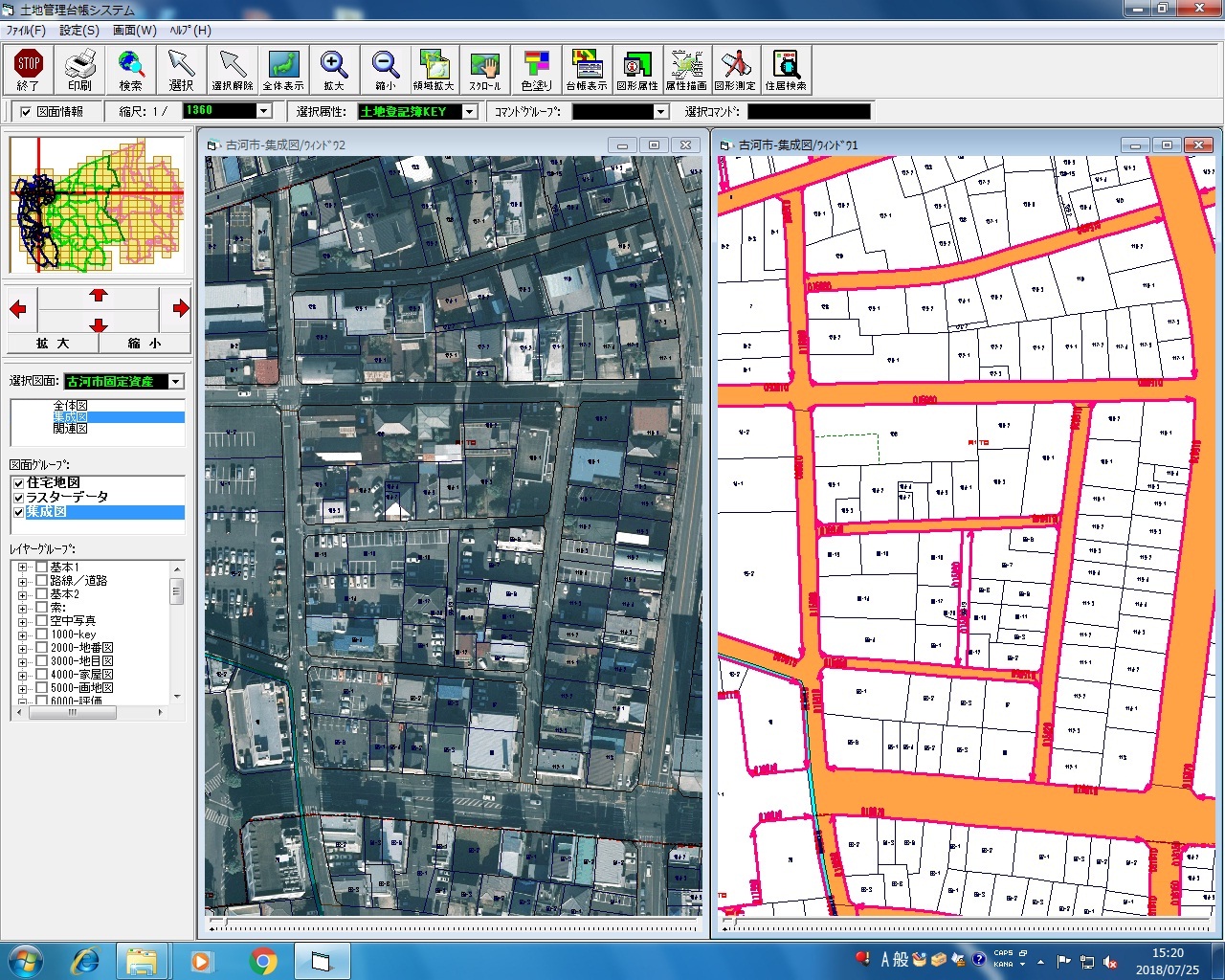This screenshot has height=980, width=1225.
Task: Select 関連図 in the drawing list
Action: click(x=71, y=429)
